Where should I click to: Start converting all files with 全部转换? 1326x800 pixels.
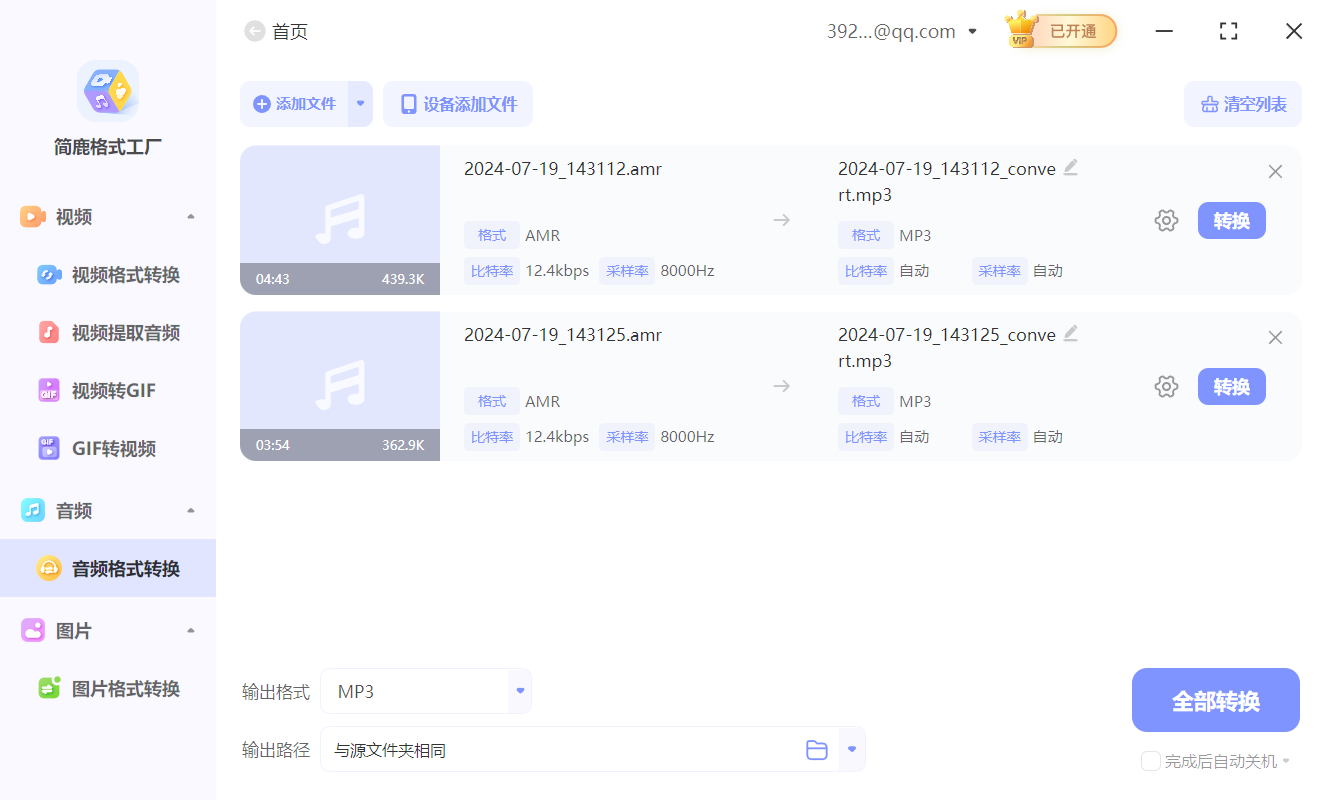[x=1215, y=700]
